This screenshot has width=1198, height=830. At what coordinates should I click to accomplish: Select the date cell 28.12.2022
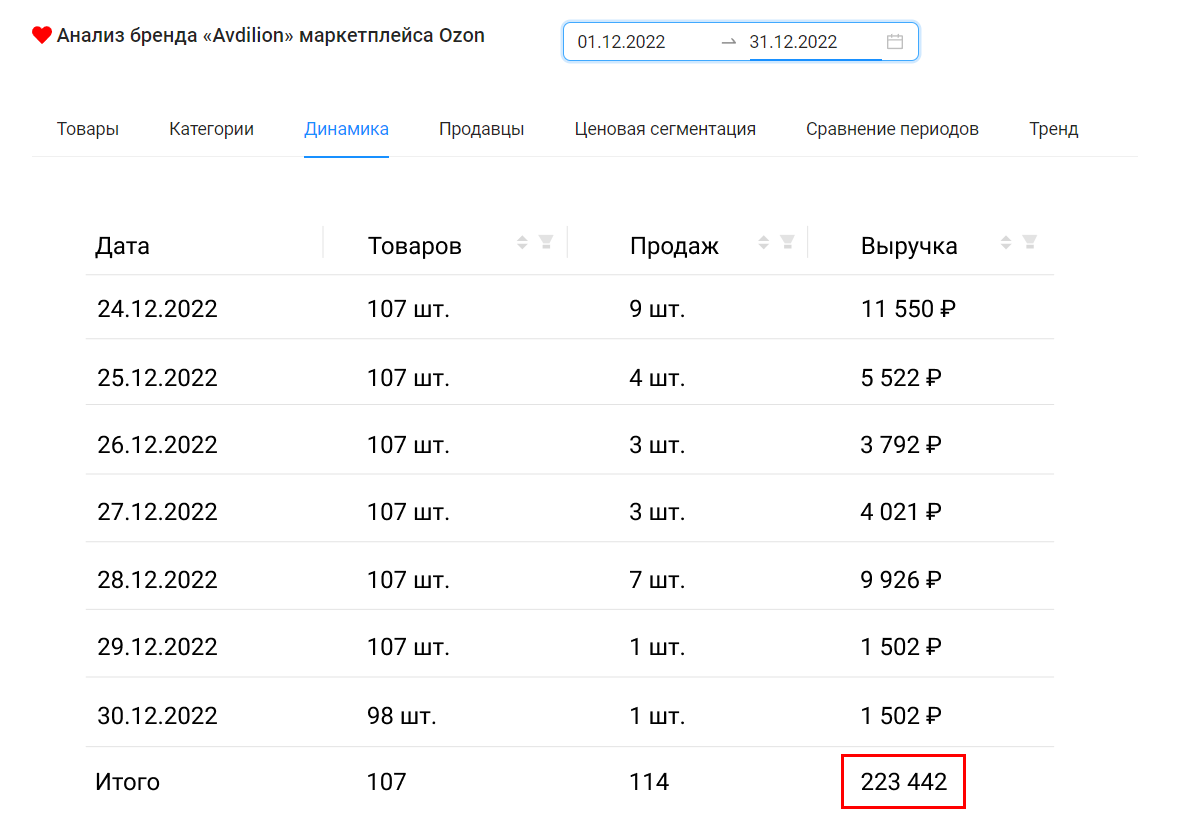[x=157, y=580]
